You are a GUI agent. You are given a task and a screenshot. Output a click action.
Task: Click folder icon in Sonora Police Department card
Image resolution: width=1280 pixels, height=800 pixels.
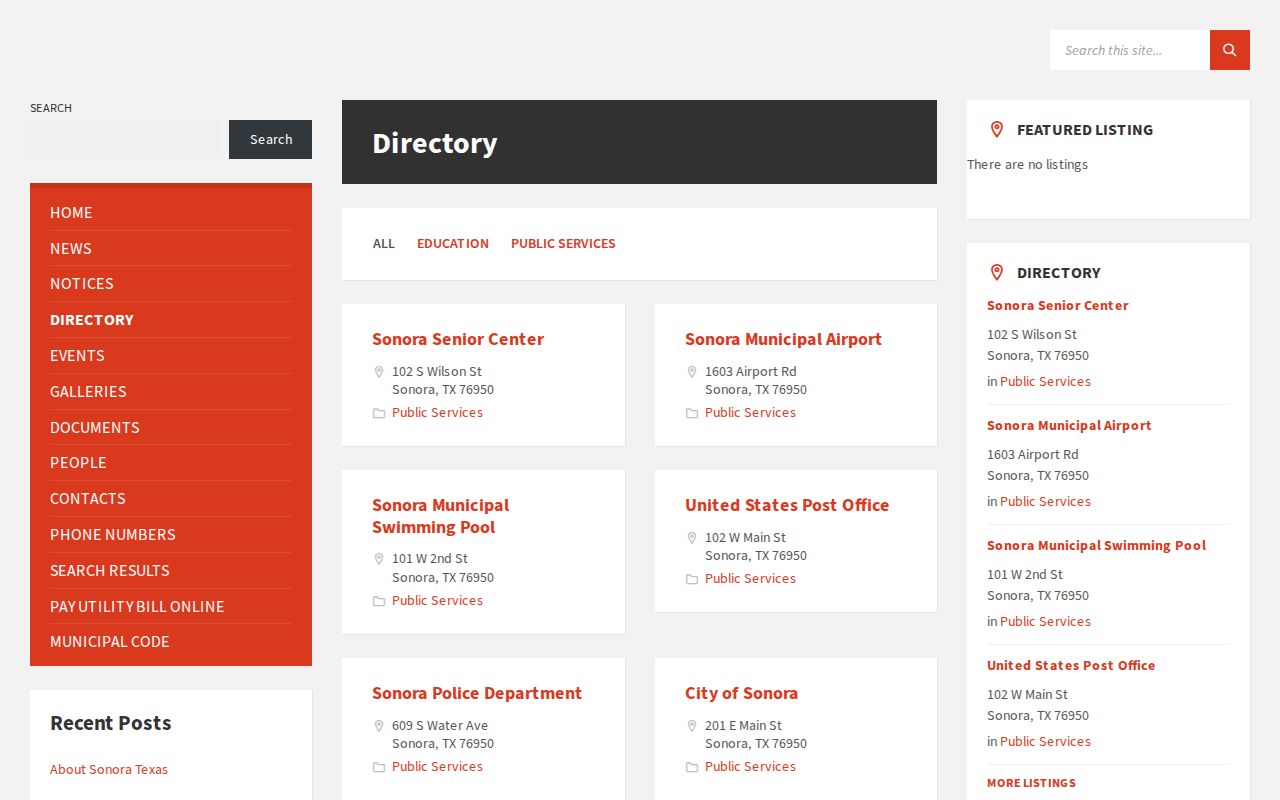click(x=379, y=767)
